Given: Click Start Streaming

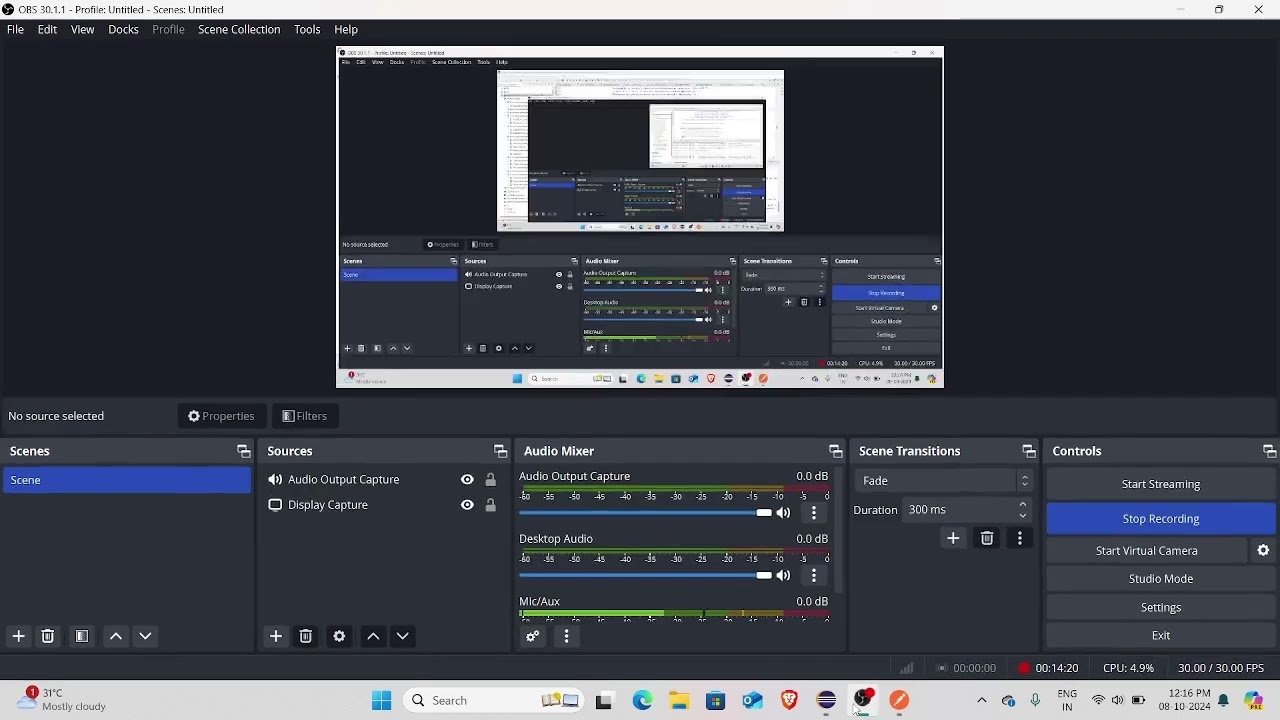Looking at the screenshot, I should click(x=1160, y=484).
